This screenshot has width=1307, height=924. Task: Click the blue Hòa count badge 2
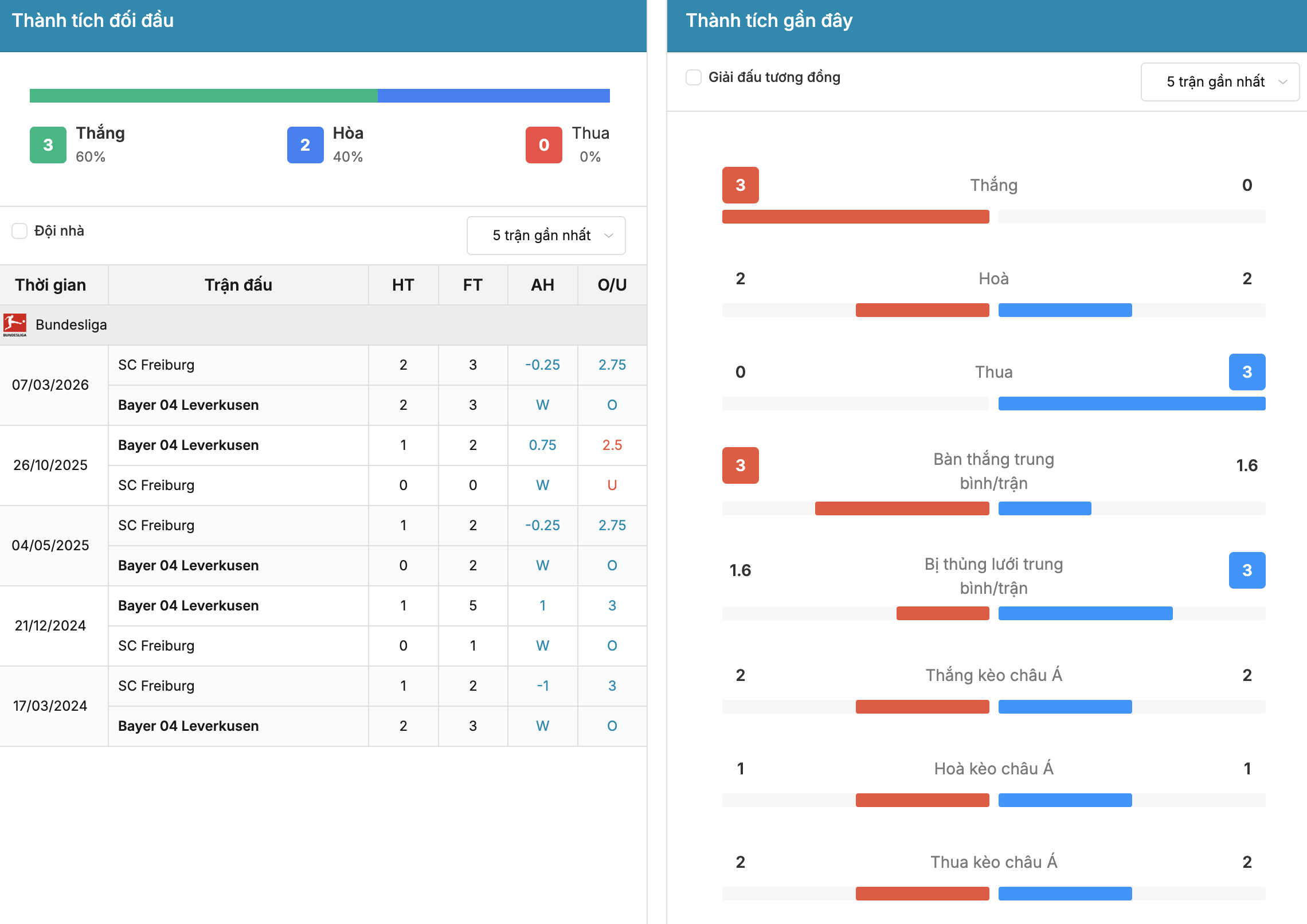click(306, 145)
